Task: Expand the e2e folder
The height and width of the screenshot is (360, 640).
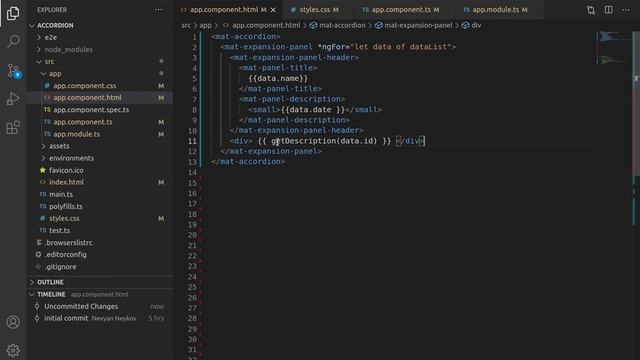Action: tap(51, 38)
